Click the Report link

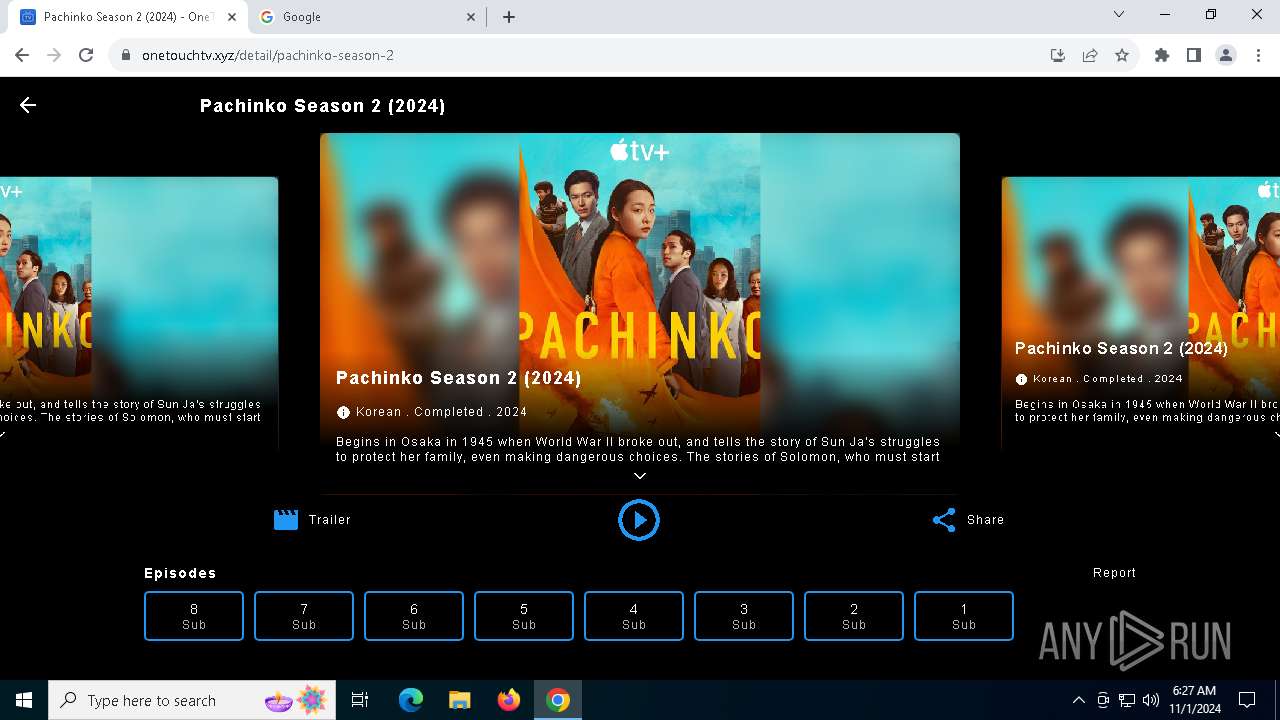click(1114, 573)
